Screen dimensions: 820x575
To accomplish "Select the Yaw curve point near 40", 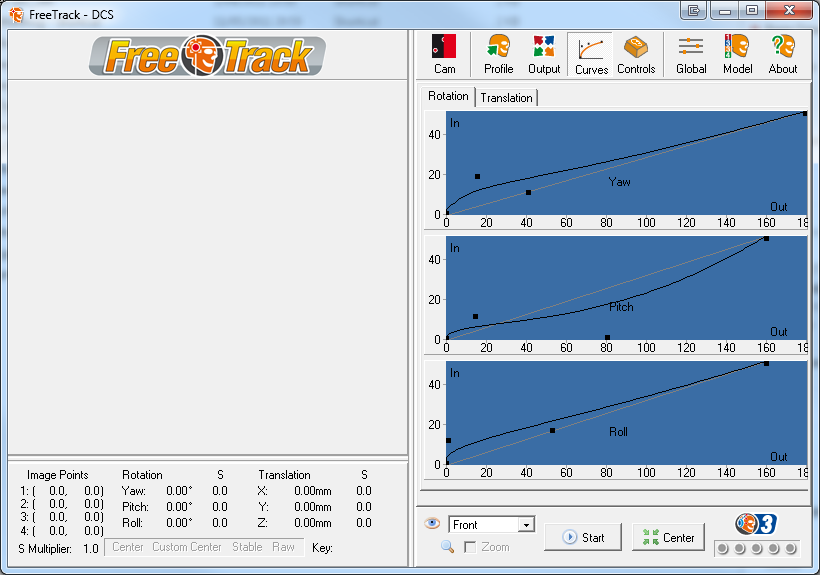I will pos(528,192).
